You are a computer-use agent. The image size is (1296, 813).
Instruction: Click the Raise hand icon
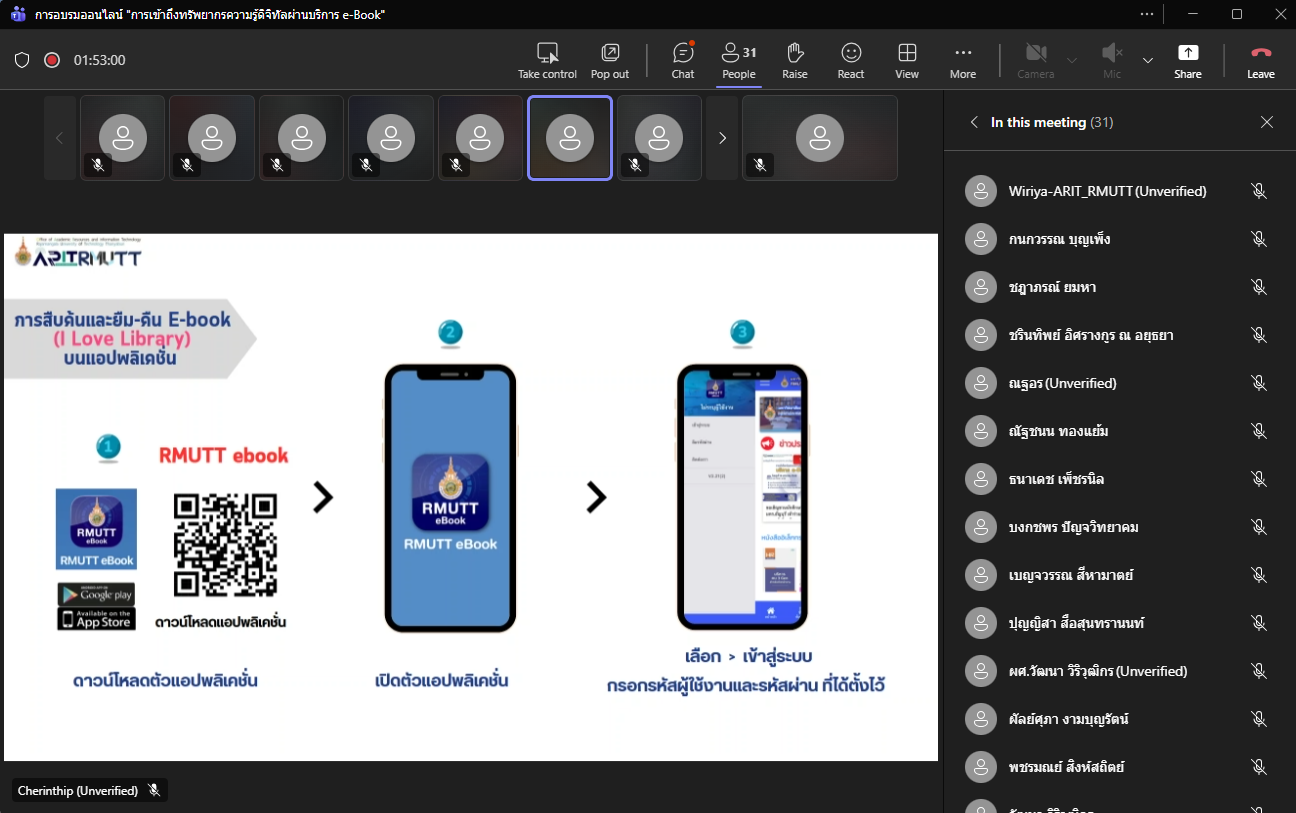[795, 60]
